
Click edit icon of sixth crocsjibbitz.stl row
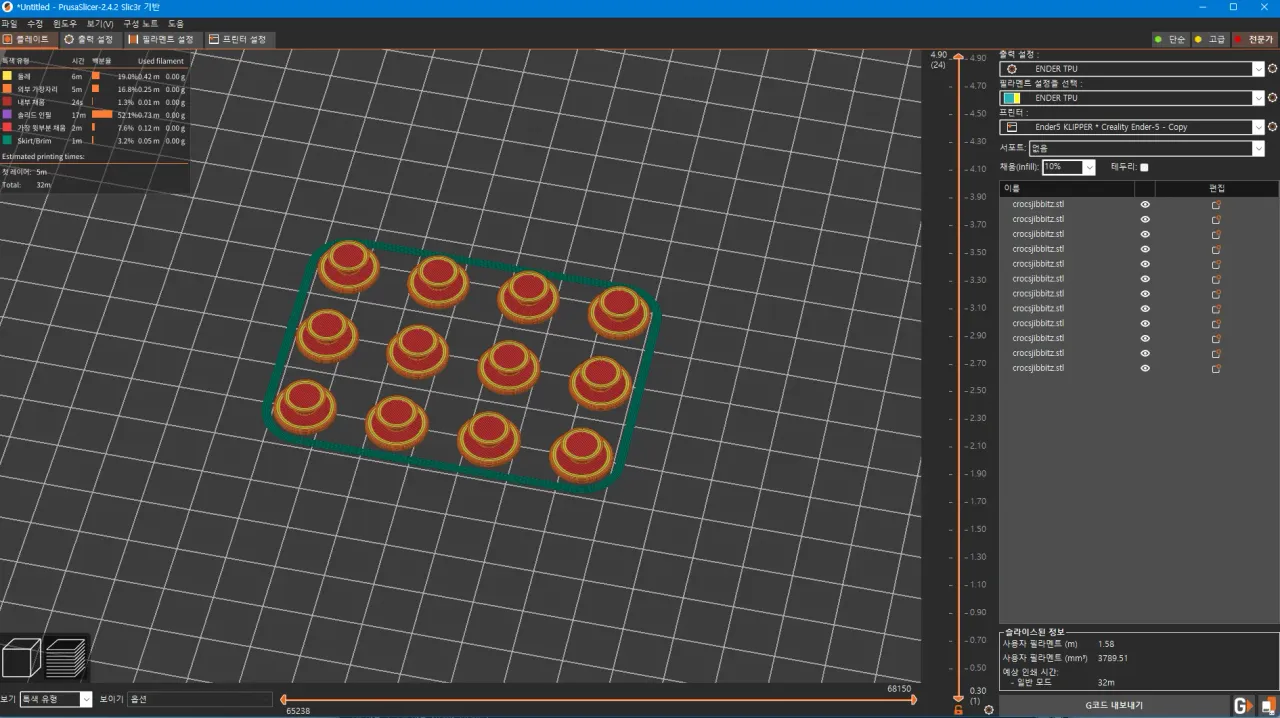(1216, 279)
